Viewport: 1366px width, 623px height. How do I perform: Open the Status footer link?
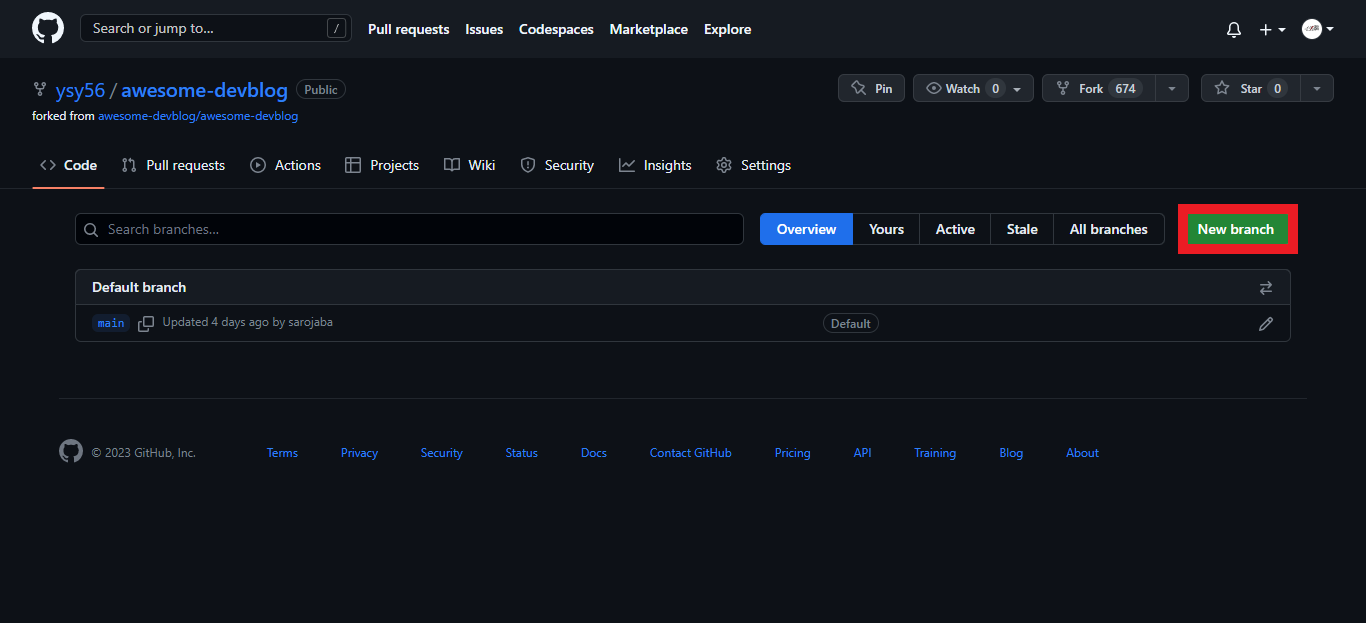point(522,453)
